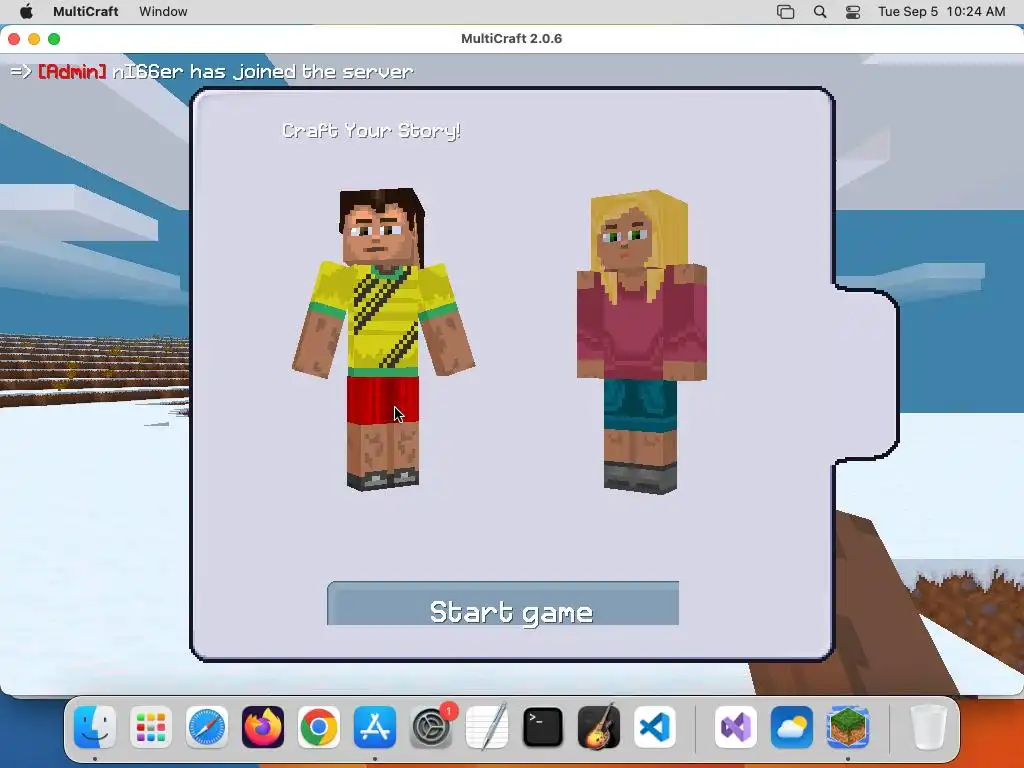Click the 'Craft Your Story!' heading text

coord(372,131)
